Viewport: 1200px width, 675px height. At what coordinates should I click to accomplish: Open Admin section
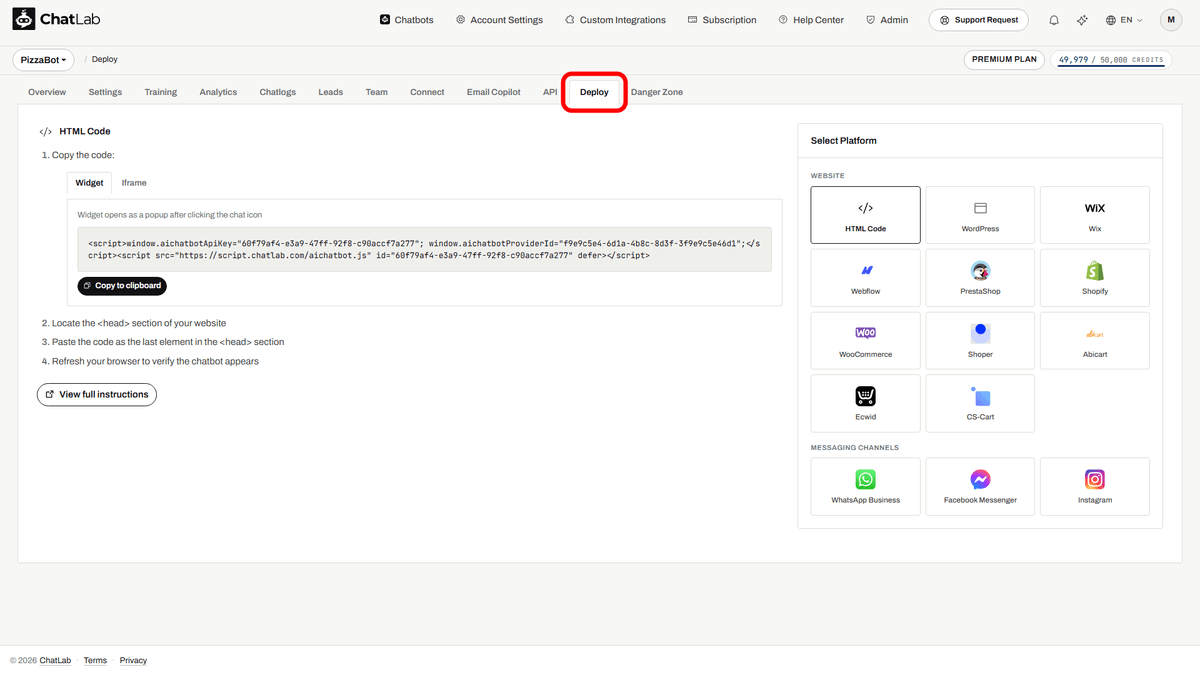pos(887,20)
